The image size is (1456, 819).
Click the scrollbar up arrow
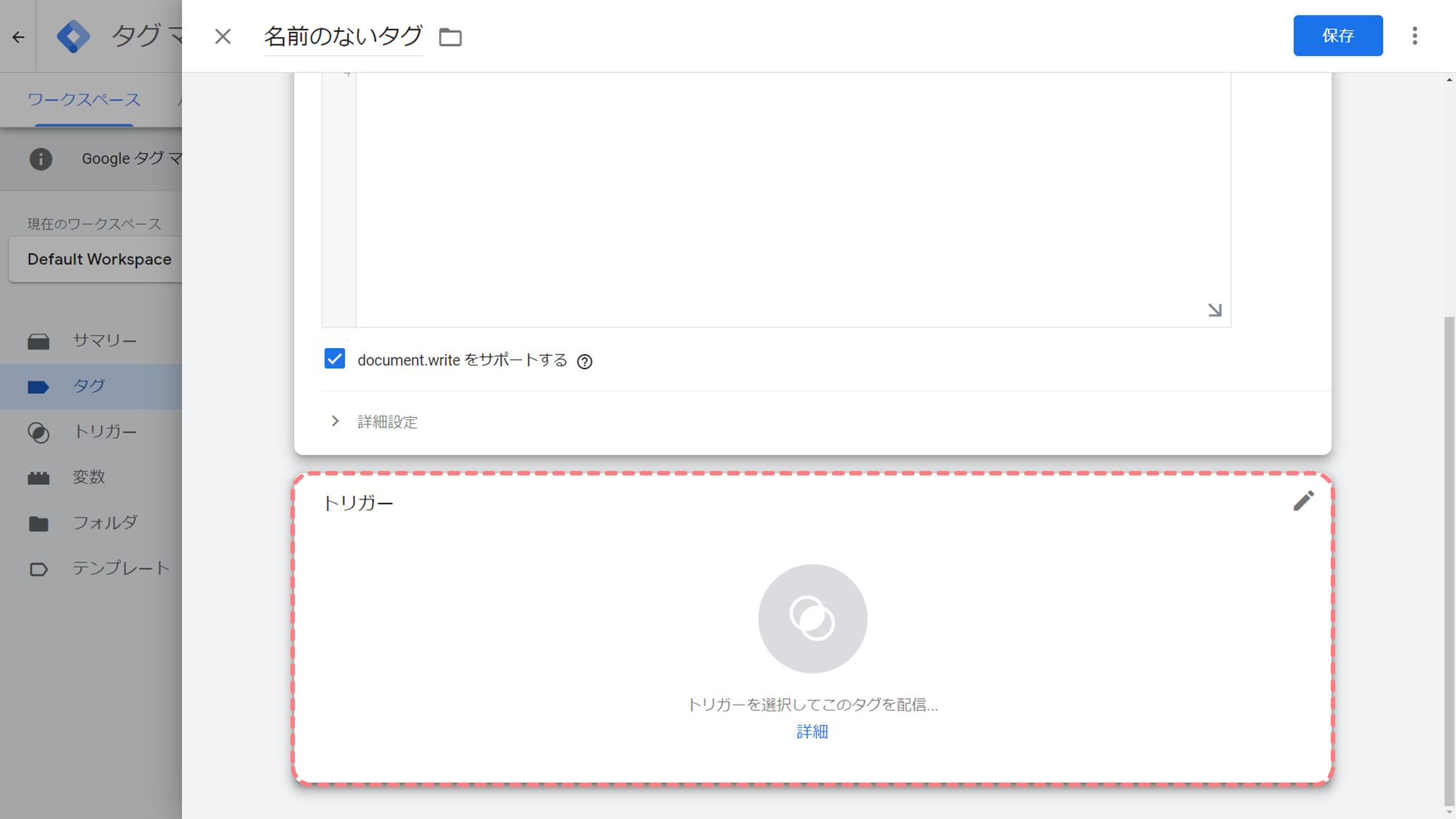tap(1449, 79)
